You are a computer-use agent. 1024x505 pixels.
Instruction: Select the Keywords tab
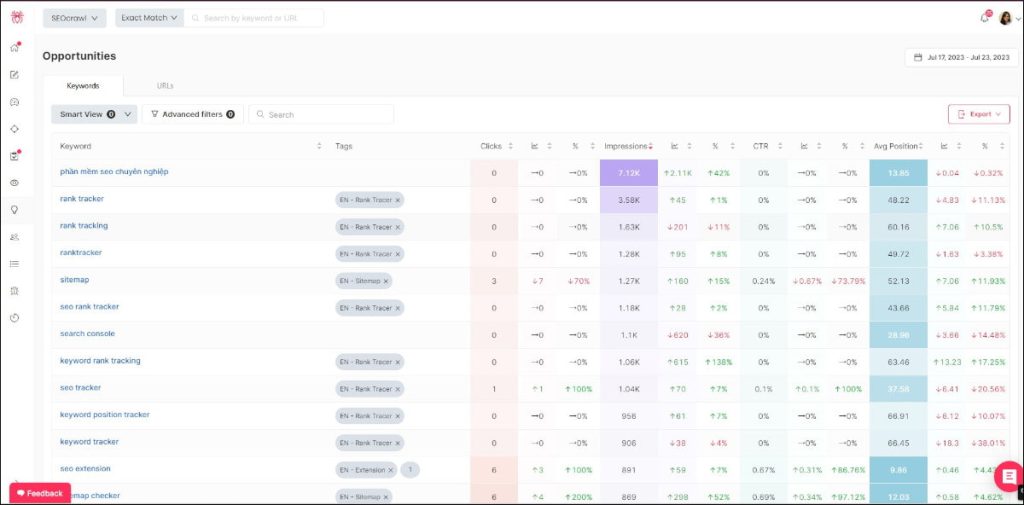tap(82, 86)
